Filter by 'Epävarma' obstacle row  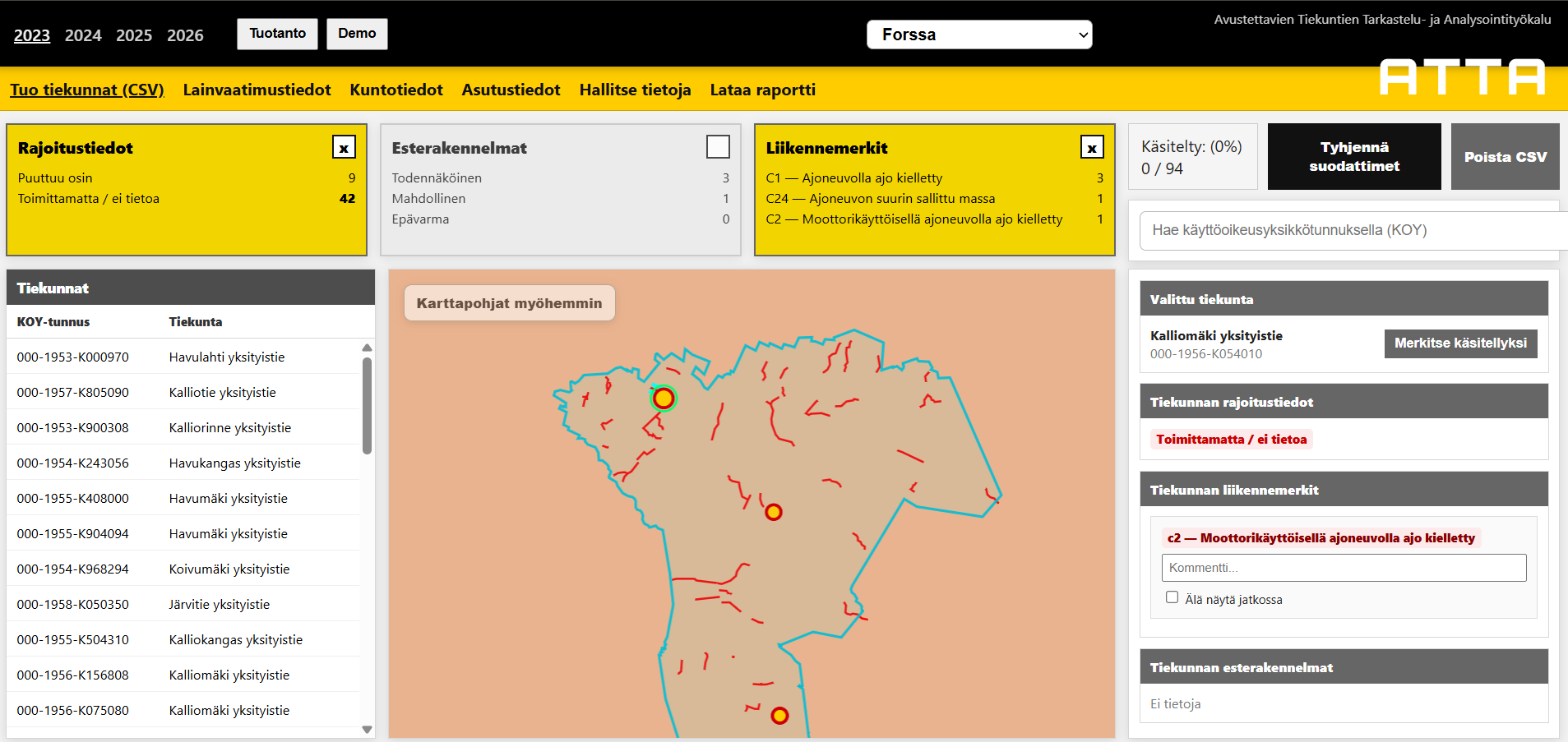click(561, 219)
